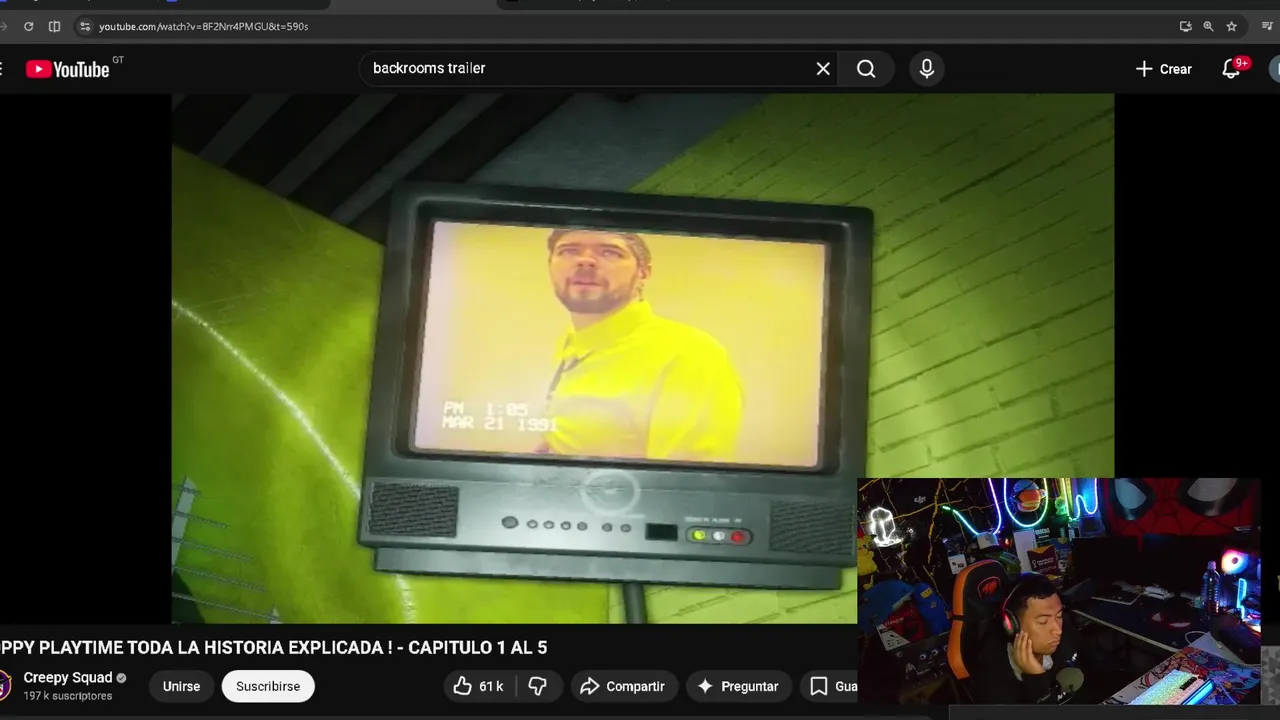Save the video with the Guardar bookmark icon
The width and height of the screenshot is (1280, 720).
829,686
